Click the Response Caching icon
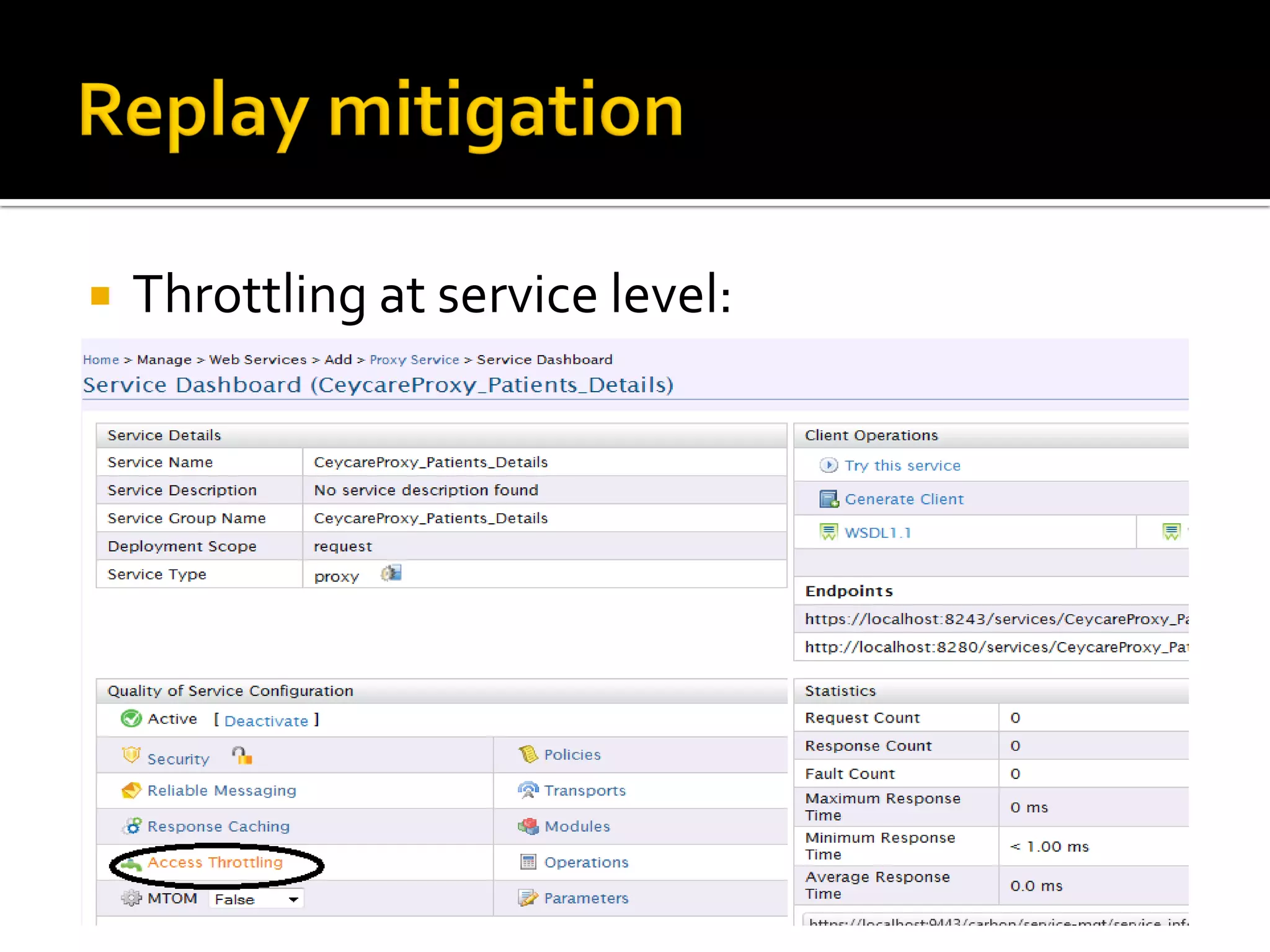This screenshot has height=952, width=1270. point(131,826)
